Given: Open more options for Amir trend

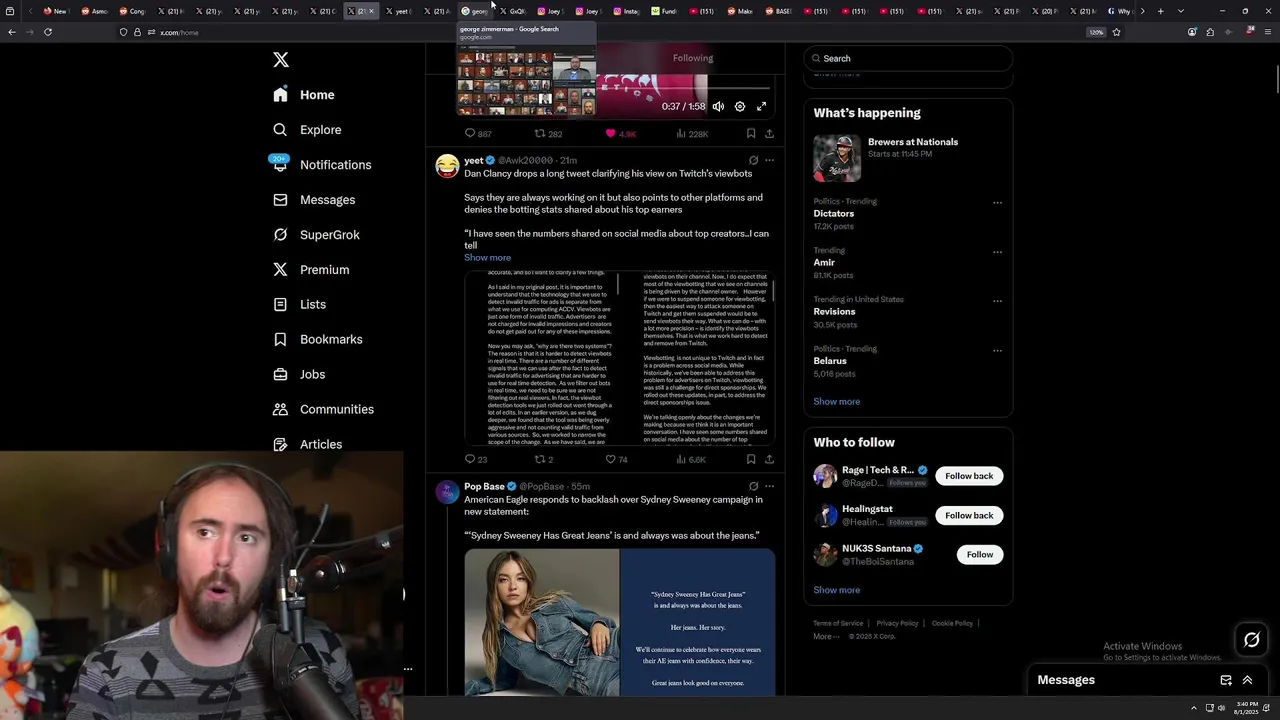Looking at the screenshot, I should pyautogui.click(x=997, y=252).
